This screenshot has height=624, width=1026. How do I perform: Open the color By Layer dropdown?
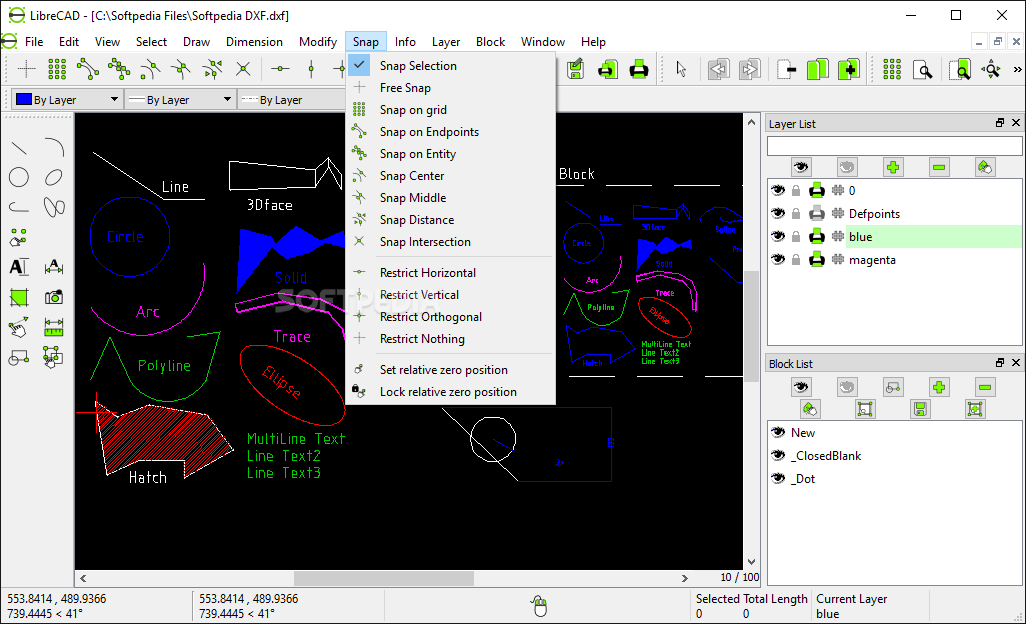tap(67, 99)
